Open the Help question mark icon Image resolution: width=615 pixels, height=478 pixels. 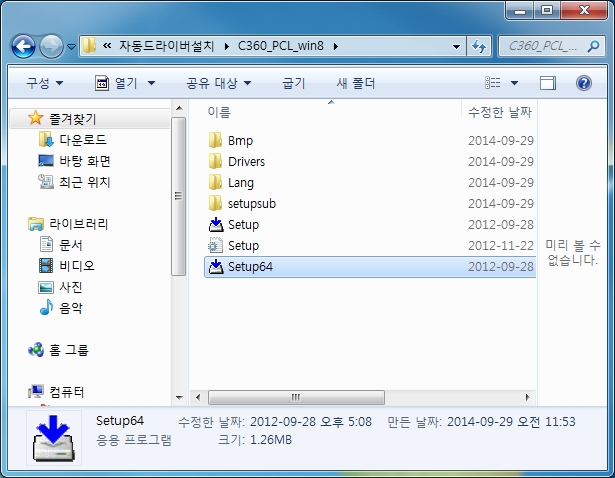tap(584, 83)
